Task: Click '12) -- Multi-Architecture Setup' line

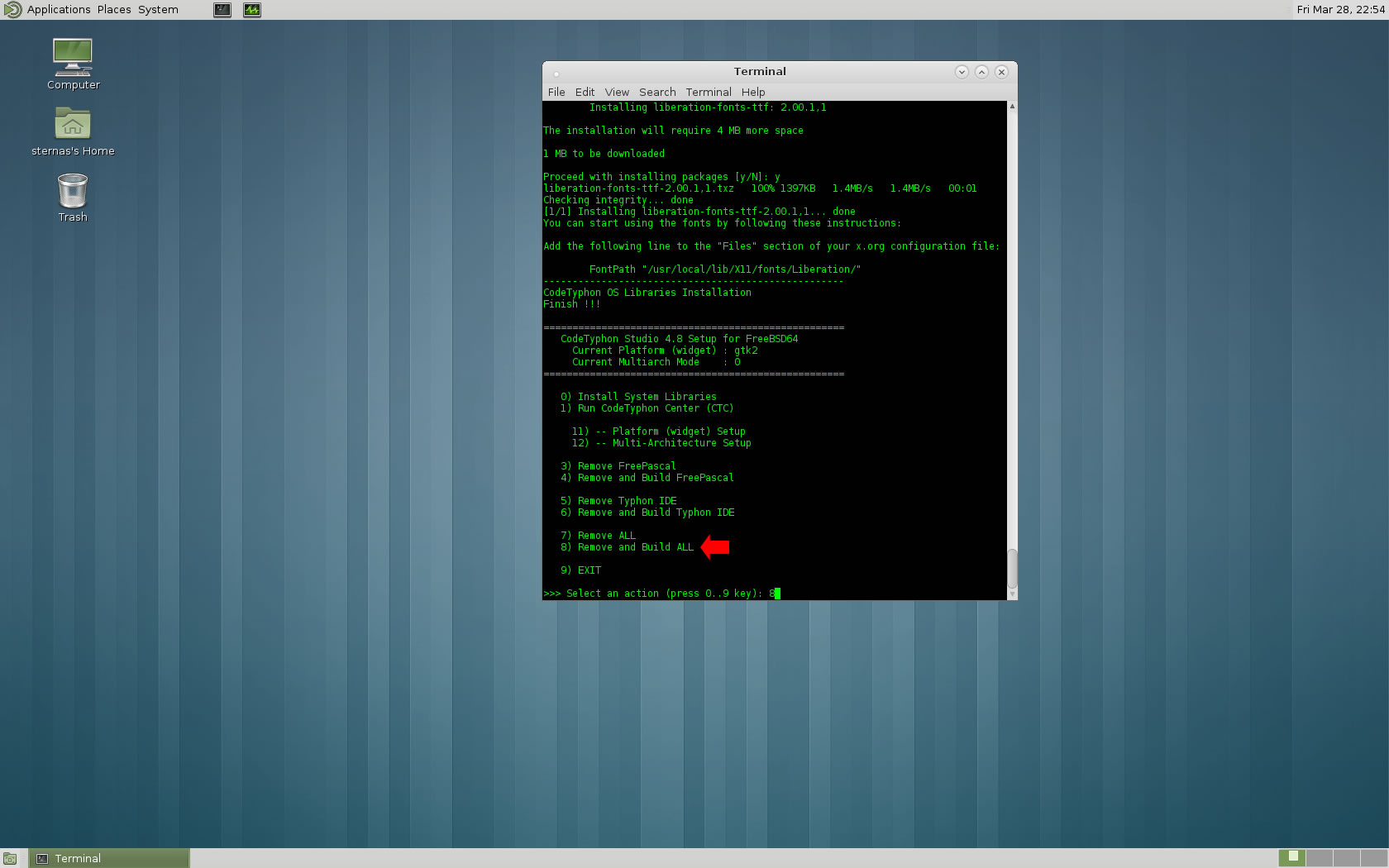Action: click(661, 443)
